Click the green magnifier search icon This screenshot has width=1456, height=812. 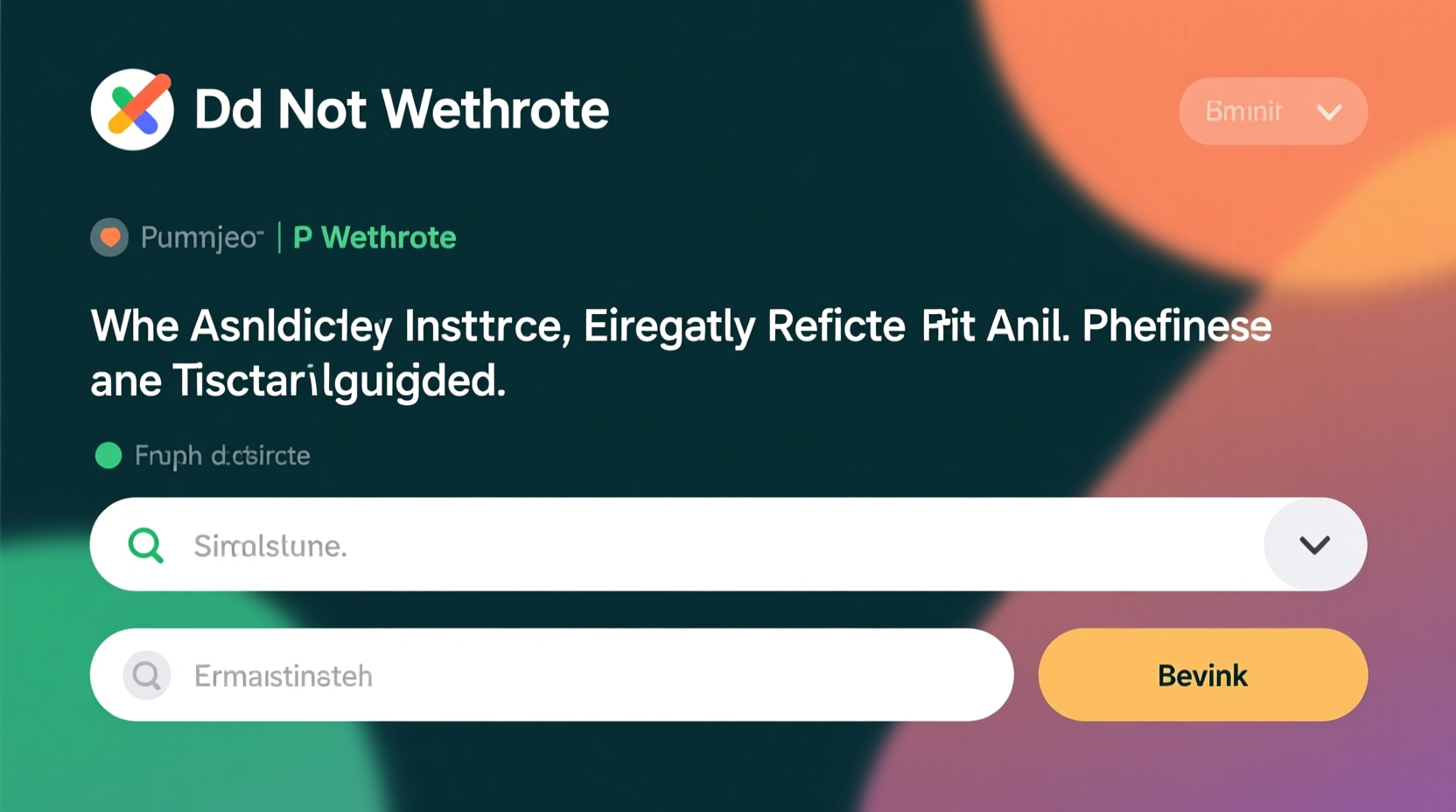coord(146,545)
